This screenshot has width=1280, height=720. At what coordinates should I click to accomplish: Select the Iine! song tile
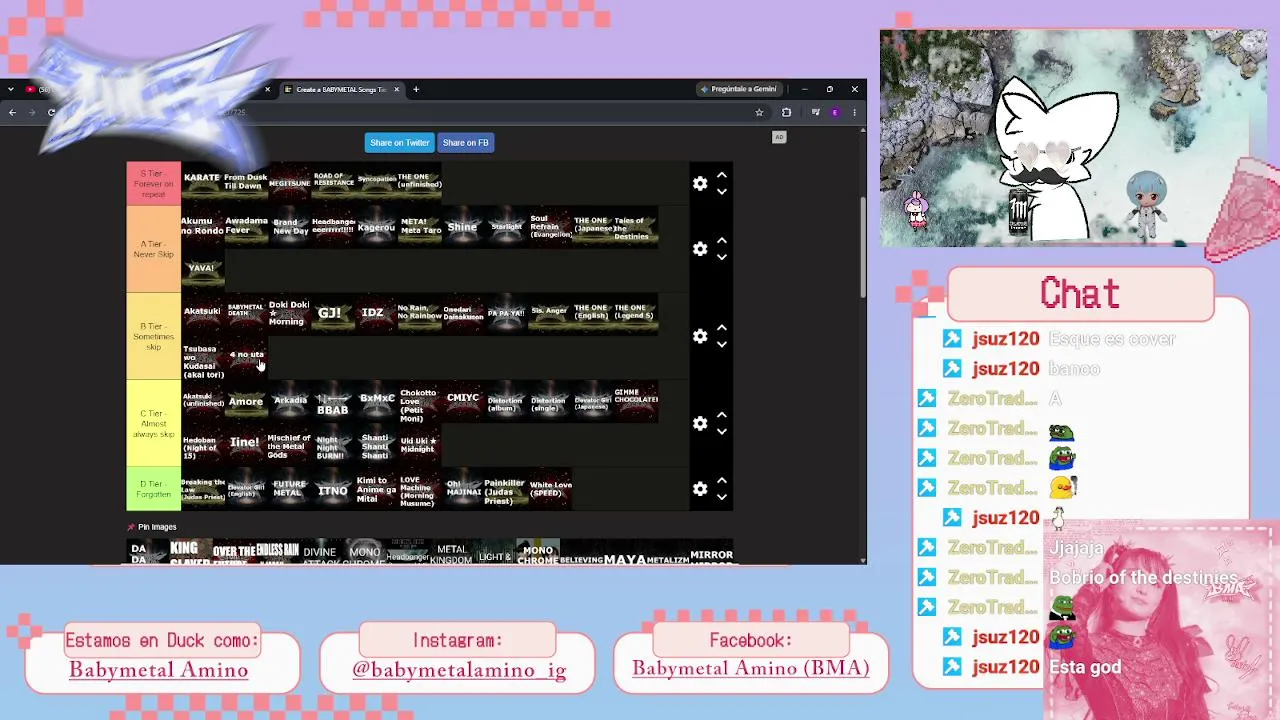(245, 444)
